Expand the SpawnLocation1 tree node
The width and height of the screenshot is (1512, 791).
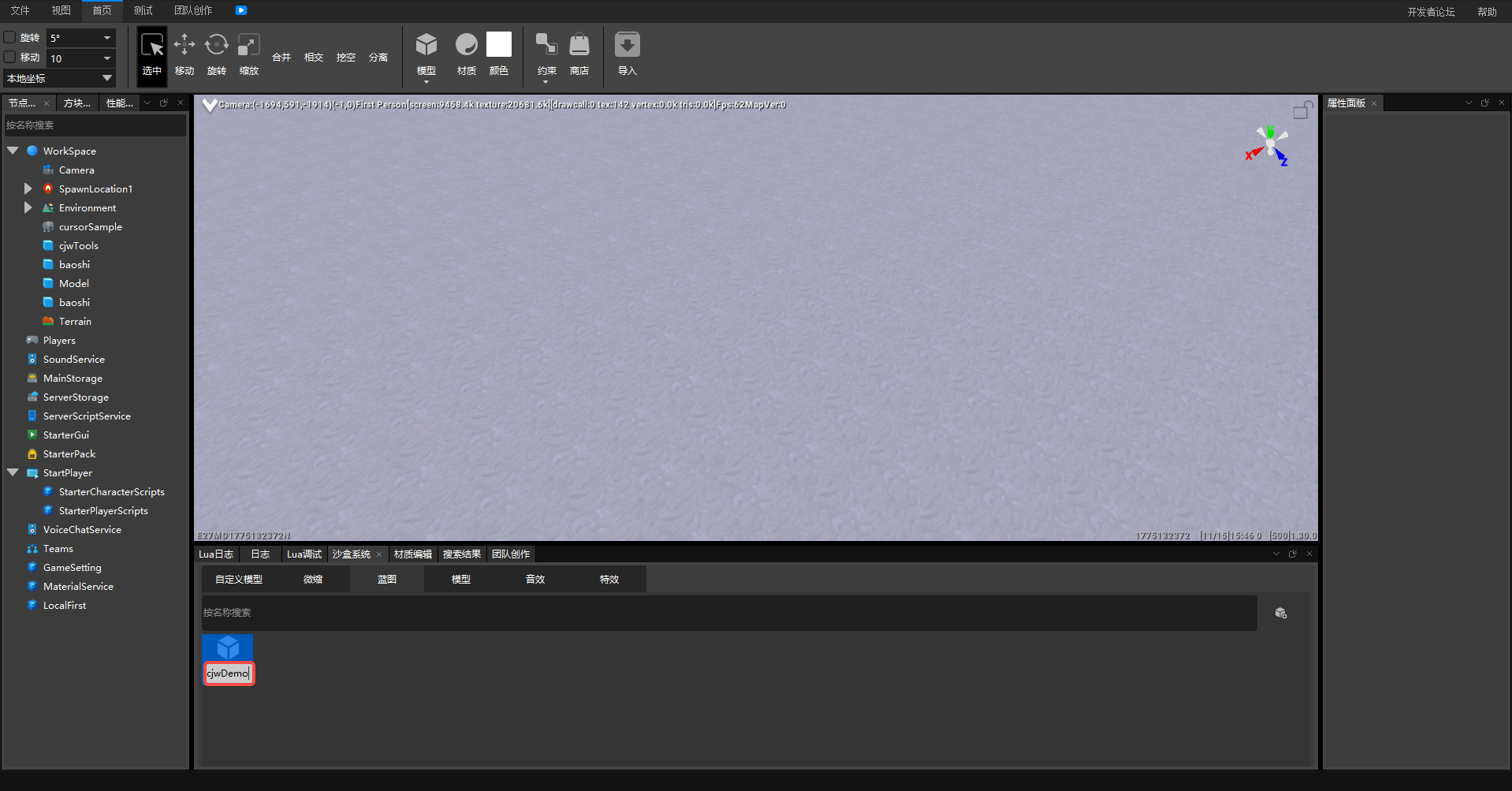pyautogui.click(x=28, y=188)
